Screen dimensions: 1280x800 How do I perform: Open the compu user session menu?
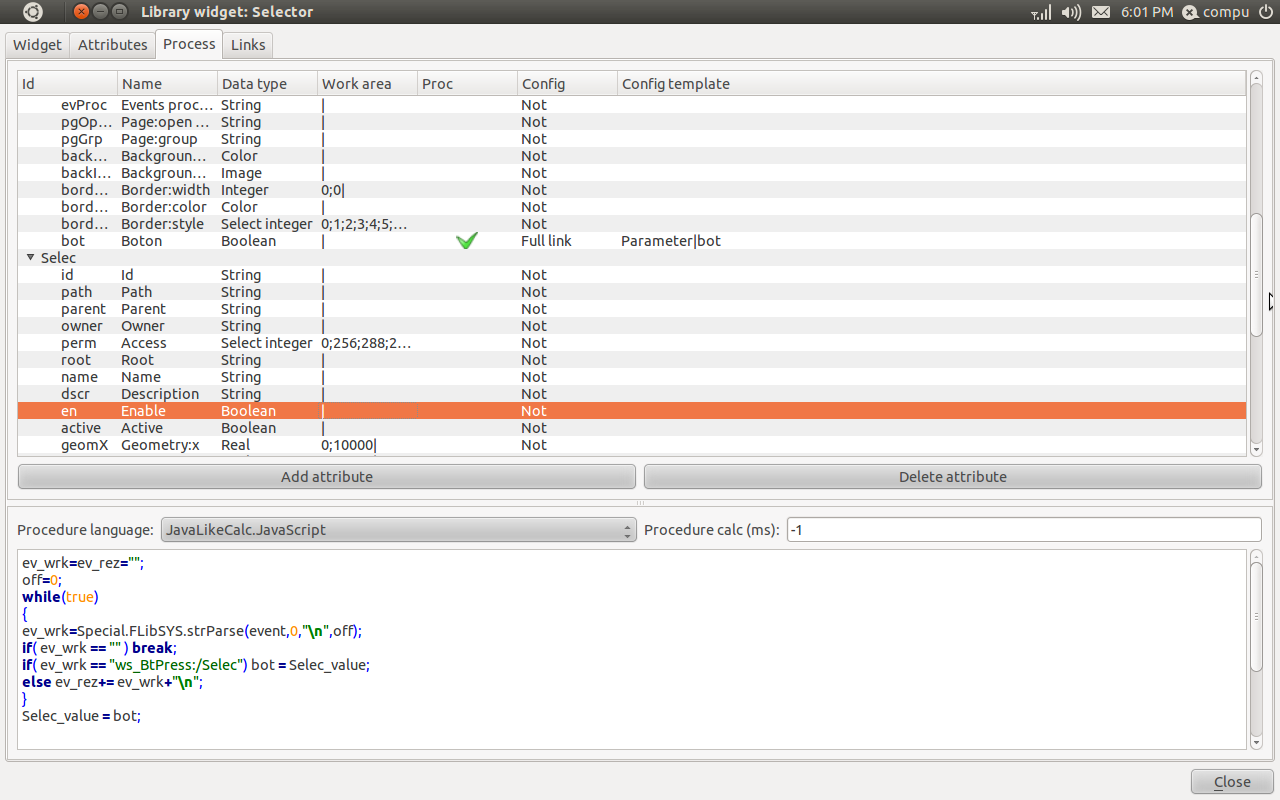point(1215,12)
